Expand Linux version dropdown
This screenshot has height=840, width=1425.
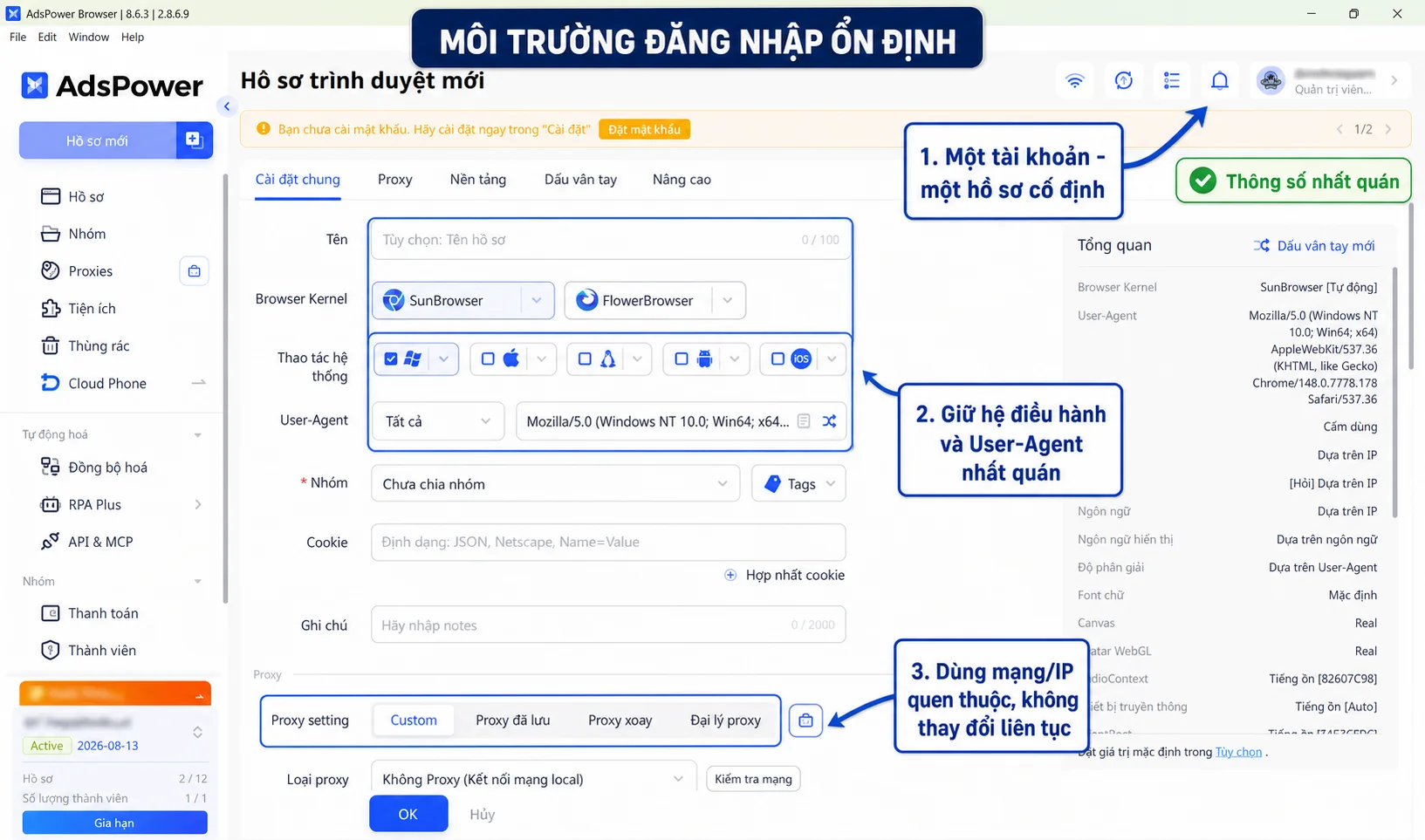[x=638, y=359]
